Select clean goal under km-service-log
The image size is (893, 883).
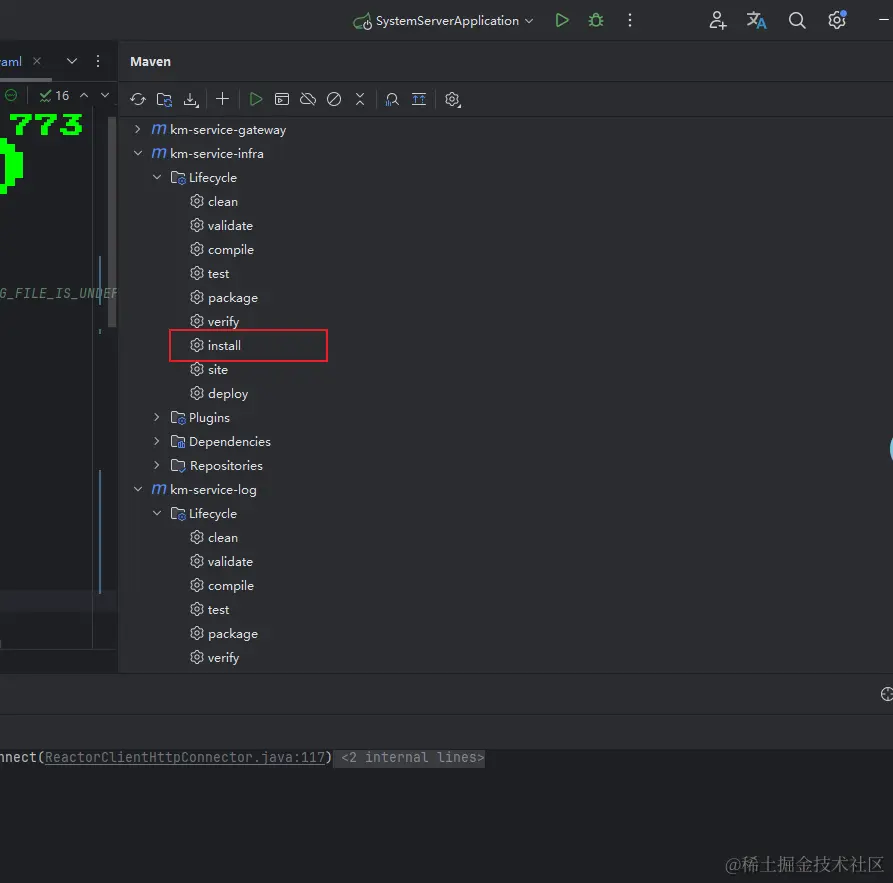214,537
